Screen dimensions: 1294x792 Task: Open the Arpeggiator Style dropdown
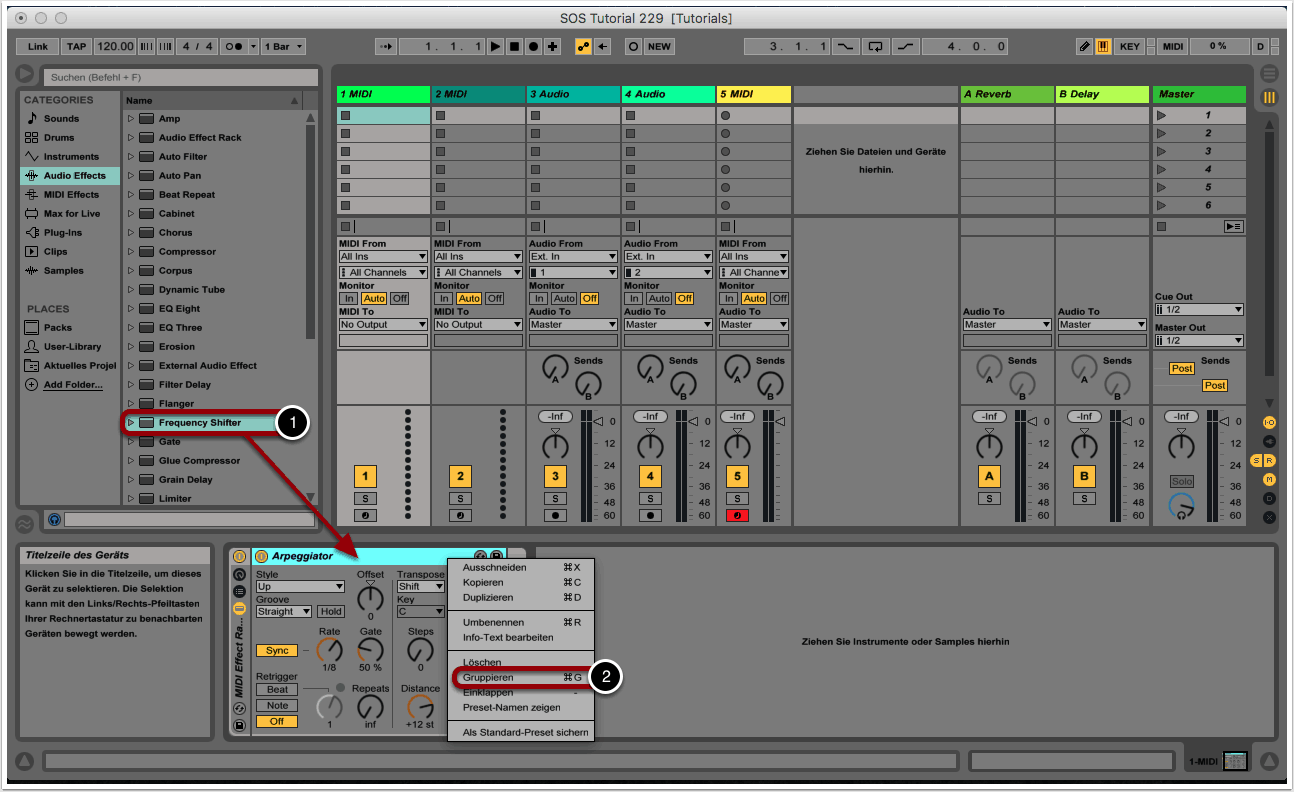(x=299, y=587)
